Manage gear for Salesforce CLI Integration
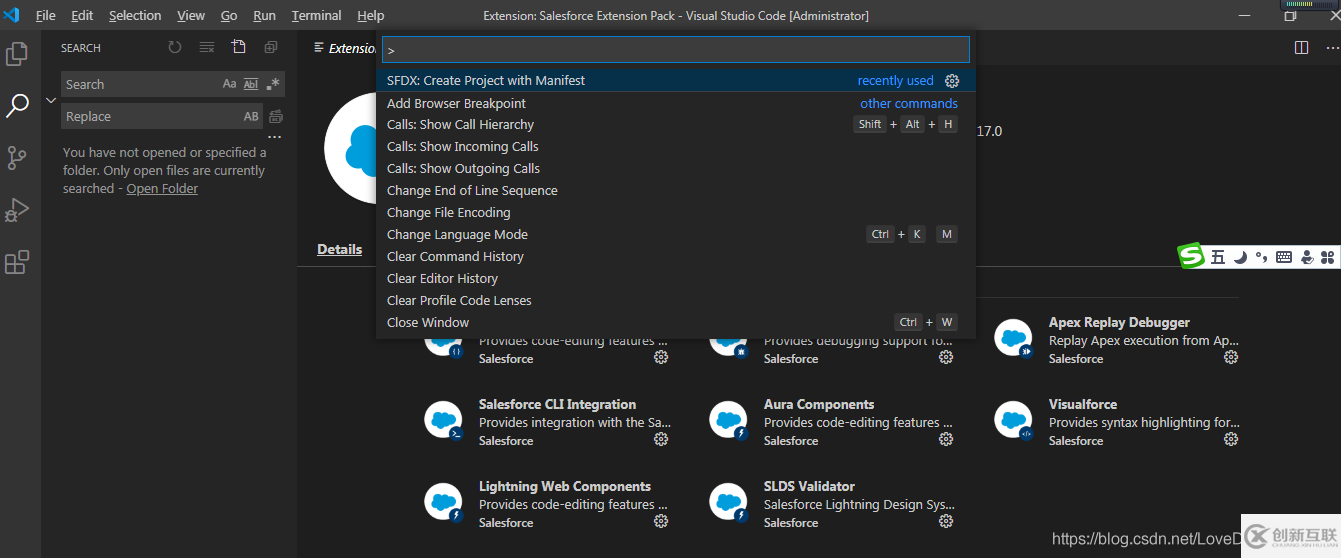This screenshot has width=1341, height=558. (661, 439)
